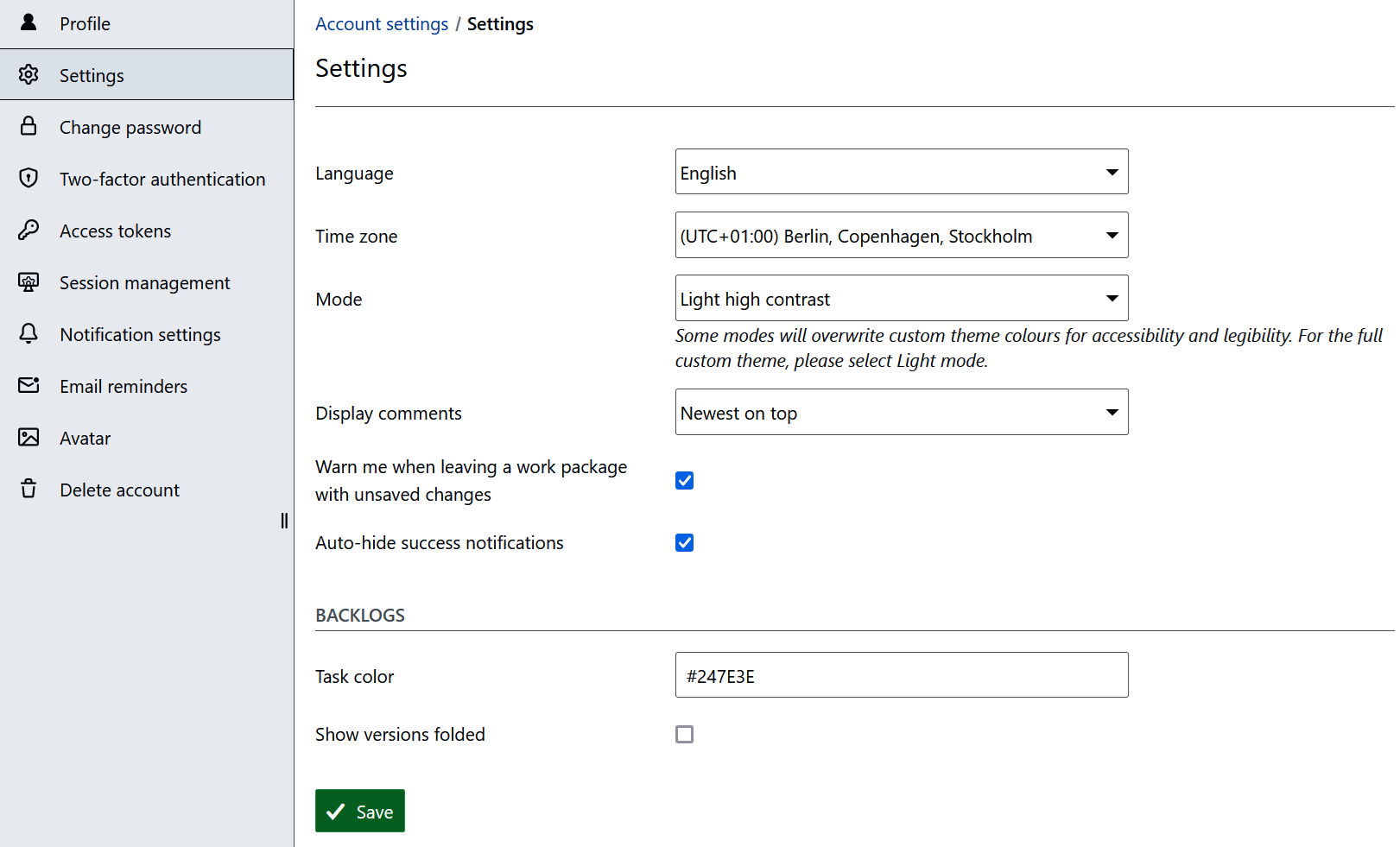The image size is (1400, 847).
Task: Go to Two-factor authentication
Action: point(147,179)
